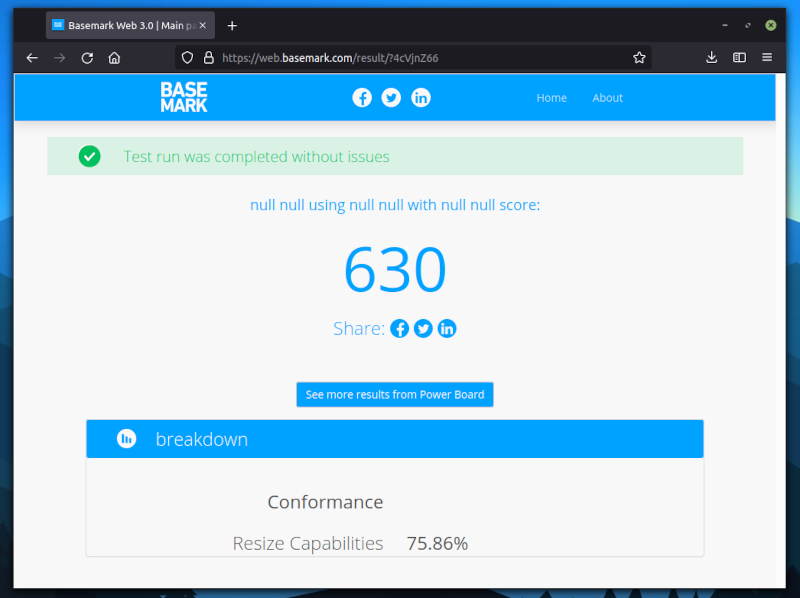Screen dimensions: 800x598
Task: Click the Conformance heading
Action: tap(326, 502)
